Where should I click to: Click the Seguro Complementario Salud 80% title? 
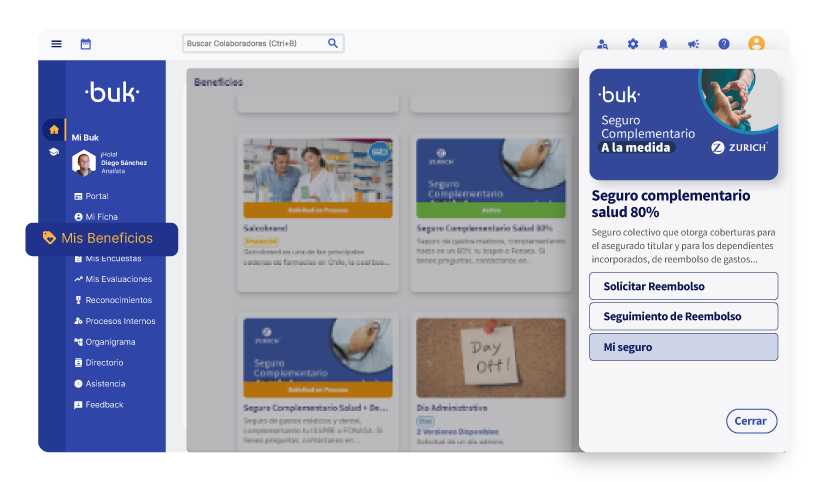(x=485, y=228)
